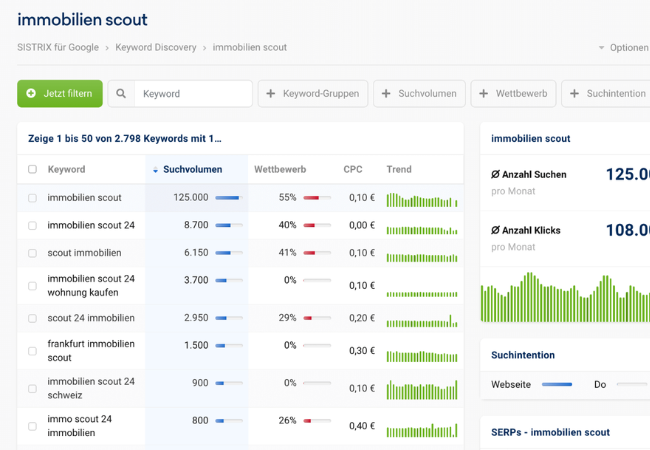
Task: Click the plus icon on Suchvolumen filter
Action: tap(386, 94)
